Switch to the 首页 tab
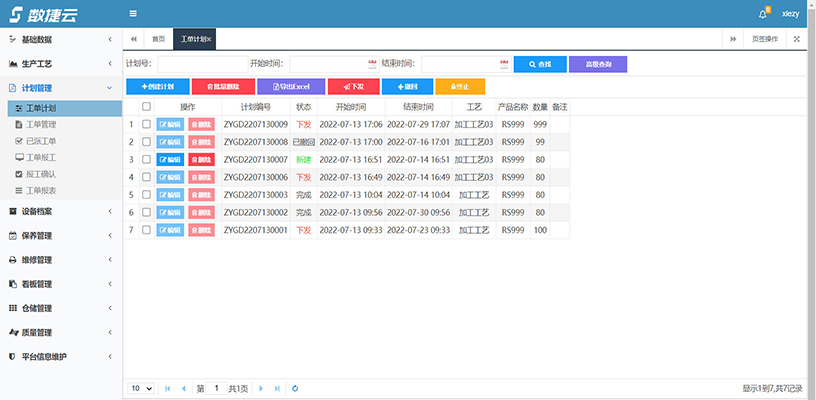 click(x=157, y=39)
